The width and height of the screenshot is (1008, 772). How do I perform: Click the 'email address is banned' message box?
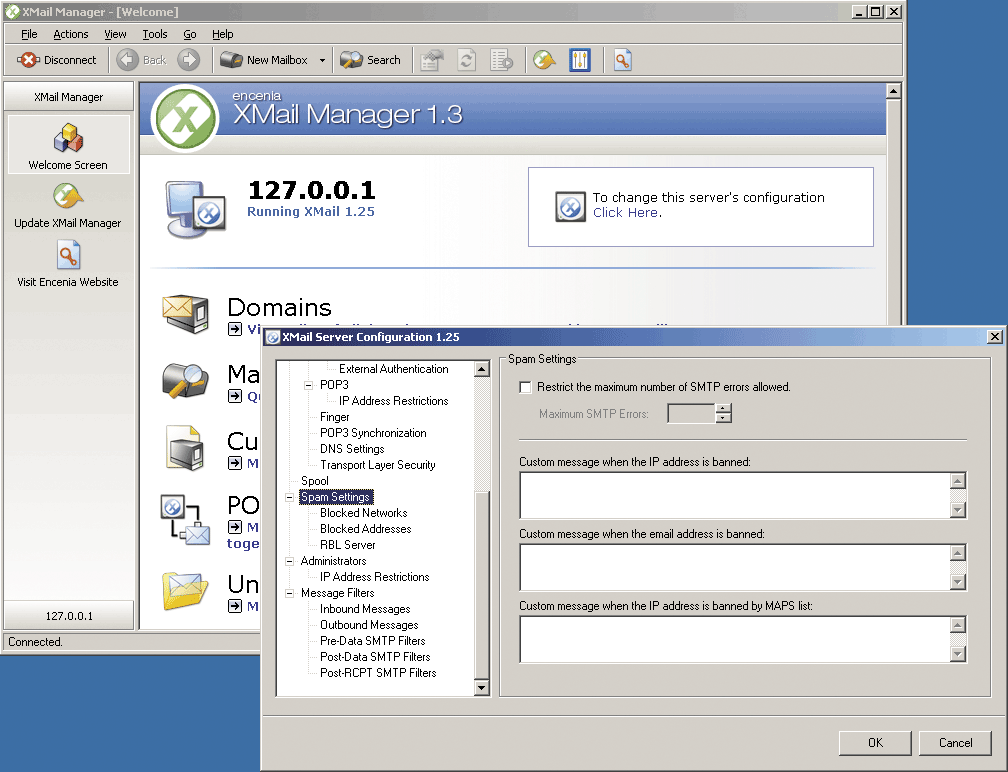(735, 567)
